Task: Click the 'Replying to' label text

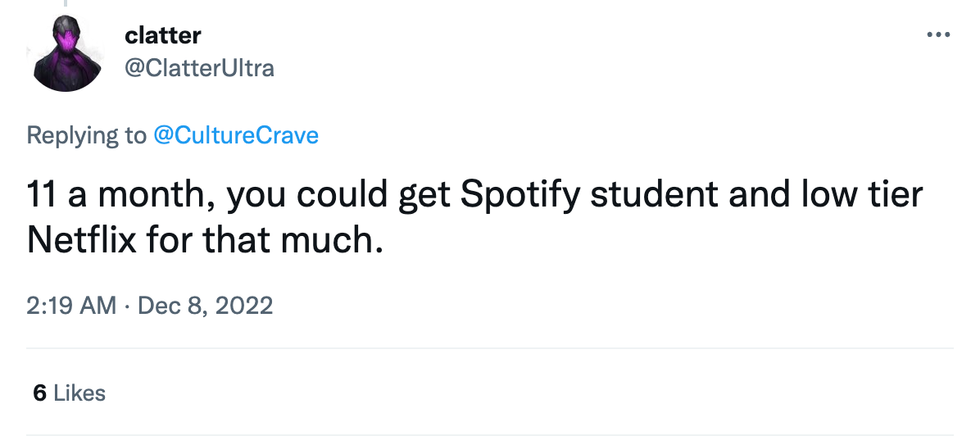Action: pos(86,135)
